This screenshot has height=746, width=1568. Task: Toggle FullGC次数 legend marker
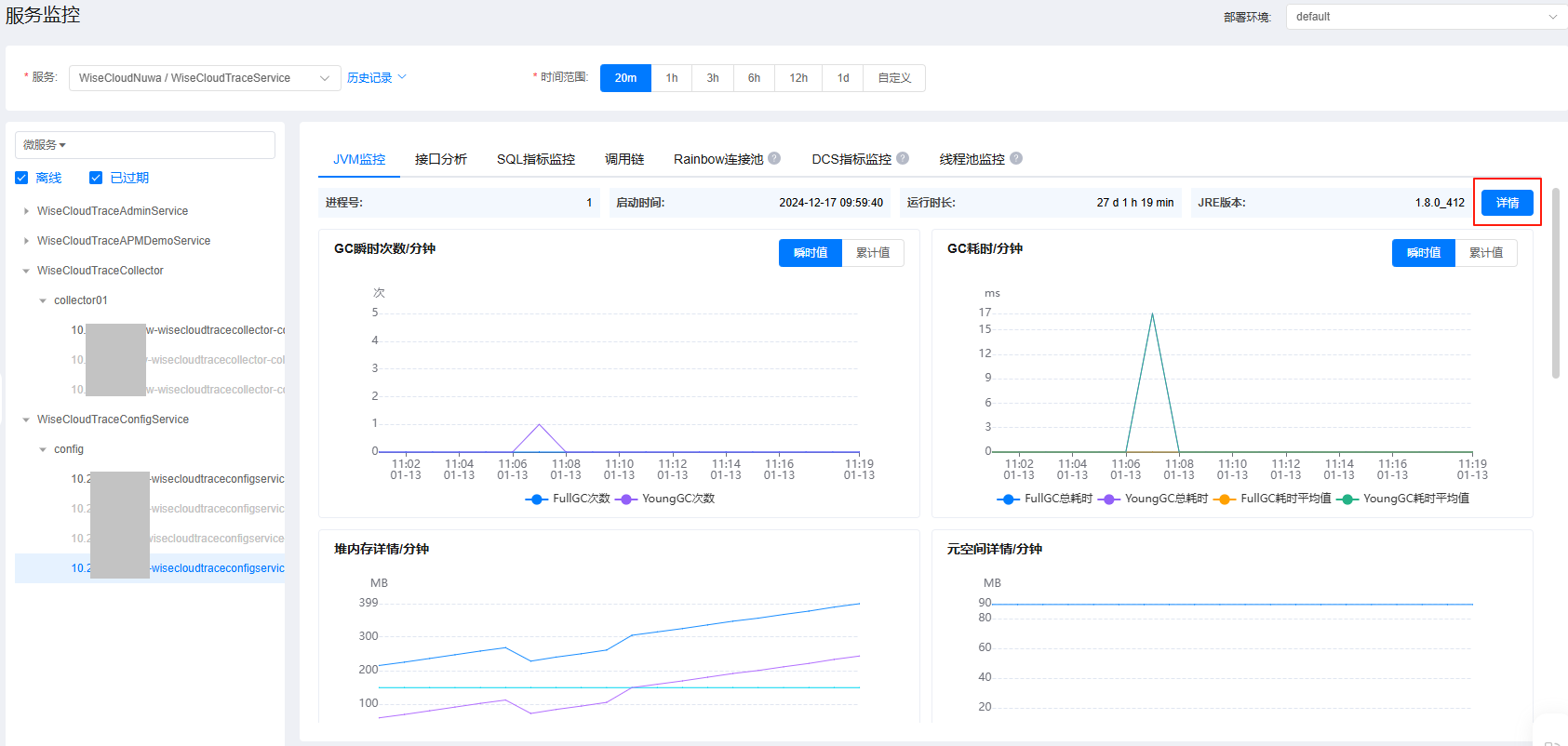tap(536, 500)
